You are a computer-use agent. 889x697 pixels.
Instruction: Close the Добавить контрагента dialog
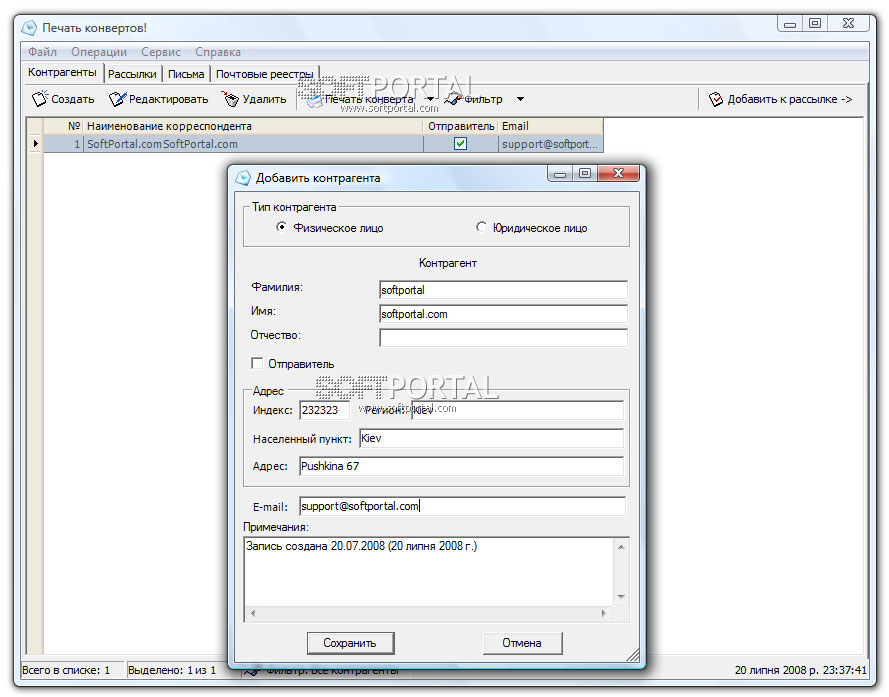[x=618, y=173]
